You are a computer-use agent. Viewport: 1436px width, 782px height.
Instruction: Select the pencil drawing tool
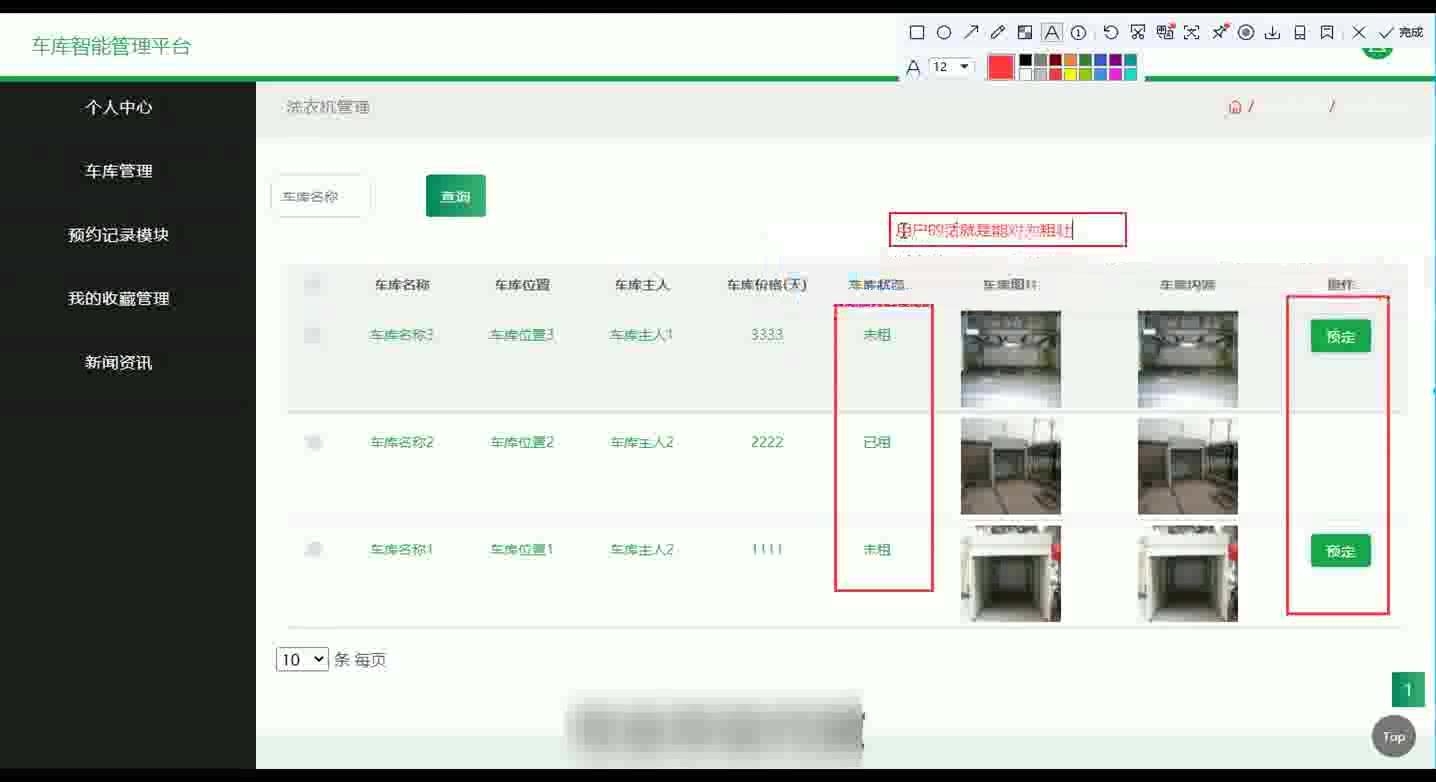click(997, 33)
